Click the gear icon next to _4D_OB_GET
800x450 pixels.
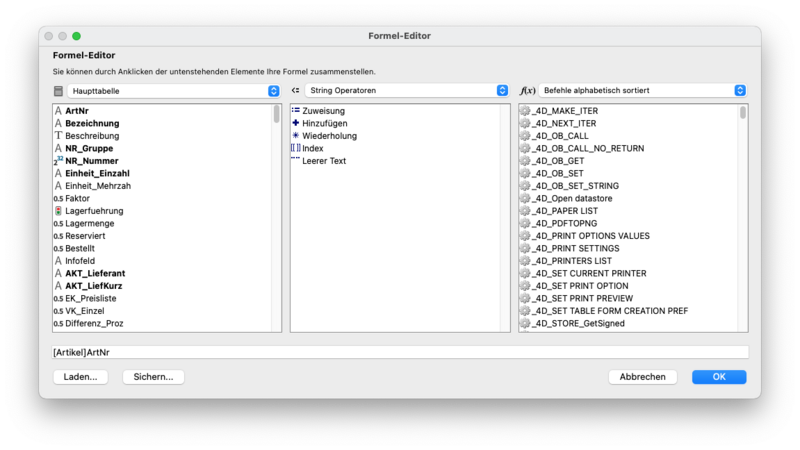pyautogui.click(x=525, y=161)
